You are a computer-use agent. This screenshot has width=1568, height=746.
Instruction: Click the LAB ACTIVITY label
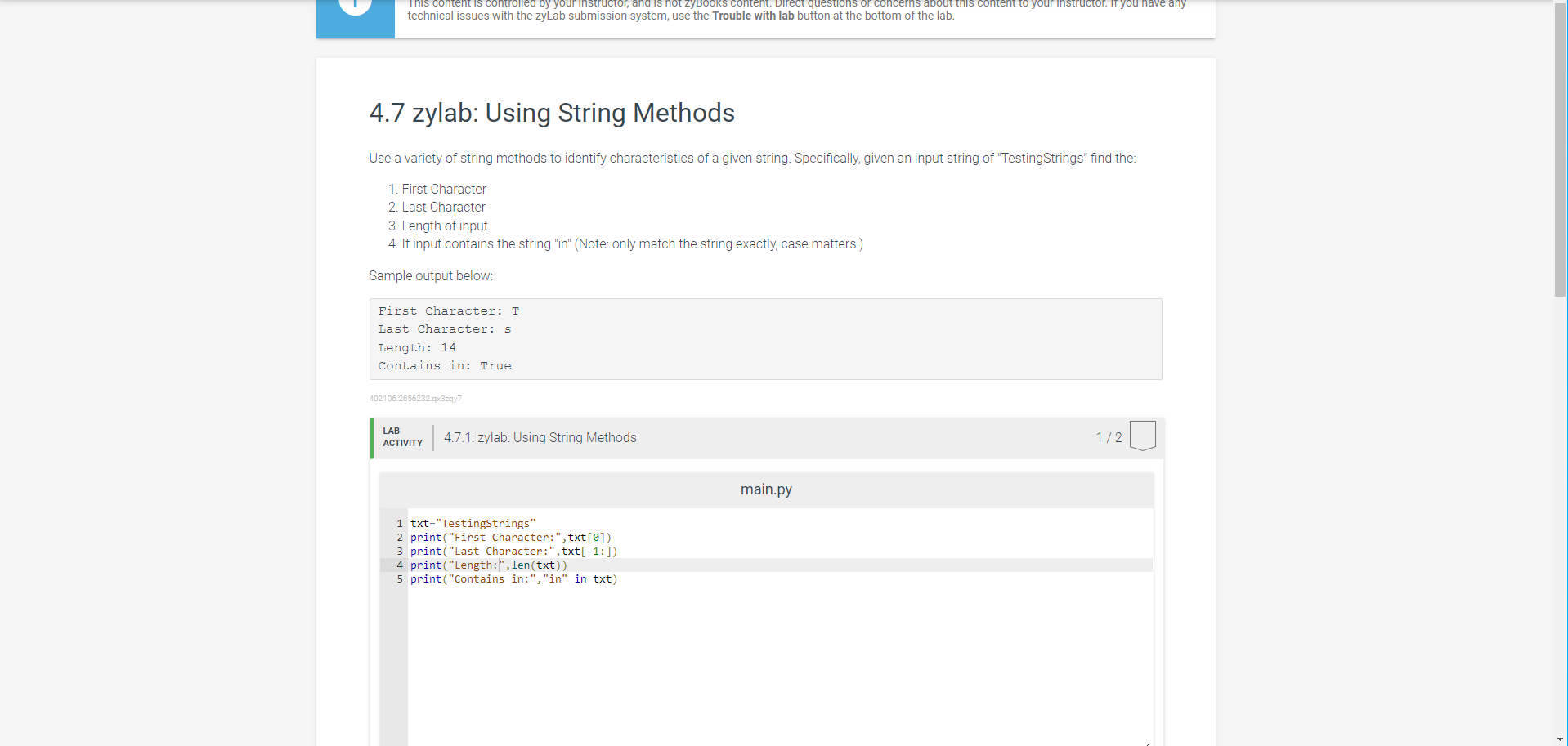tap(401, 436)
